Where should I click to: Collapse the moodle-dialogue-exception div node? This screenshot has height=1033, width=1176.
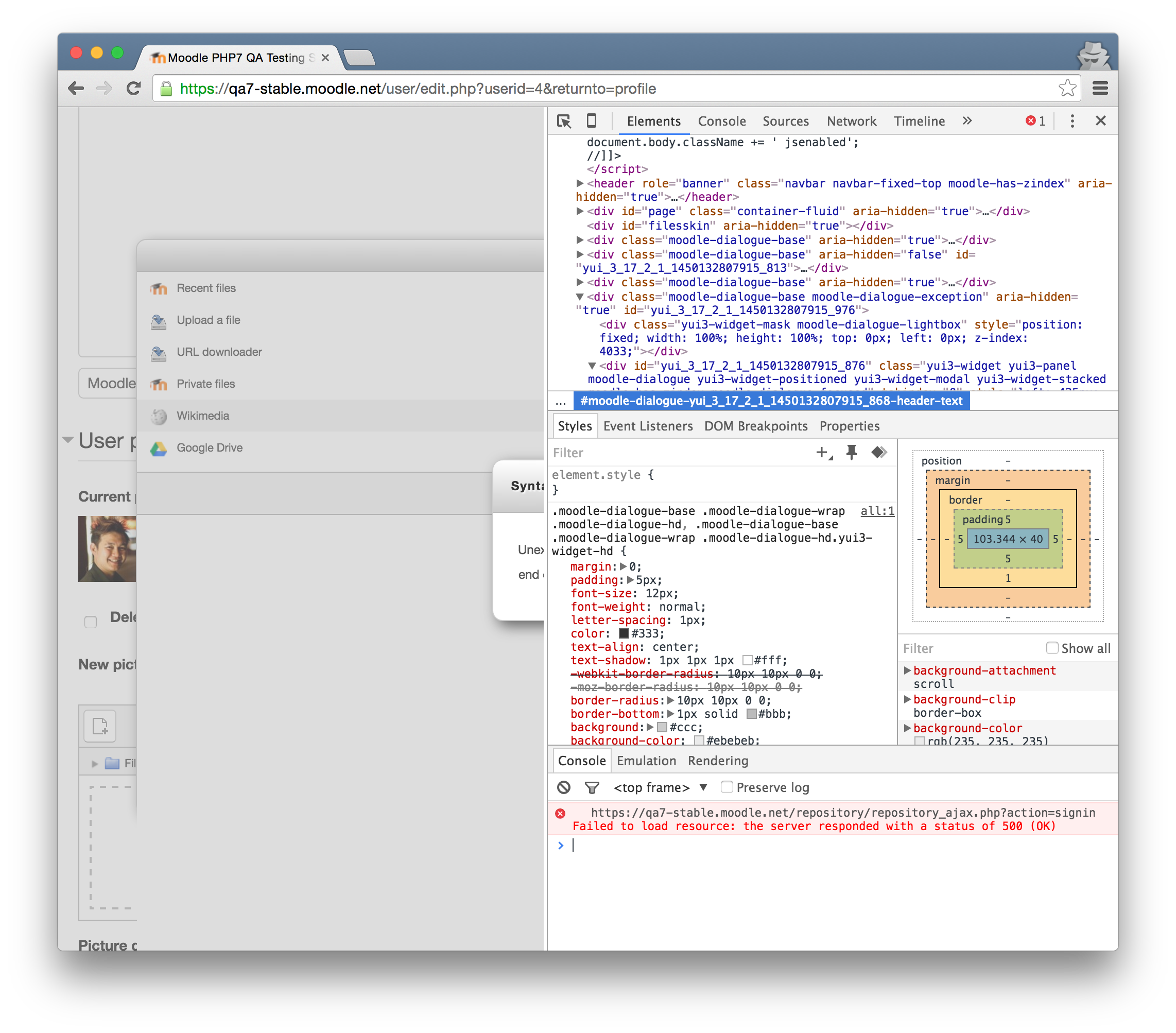pos(580,297)
